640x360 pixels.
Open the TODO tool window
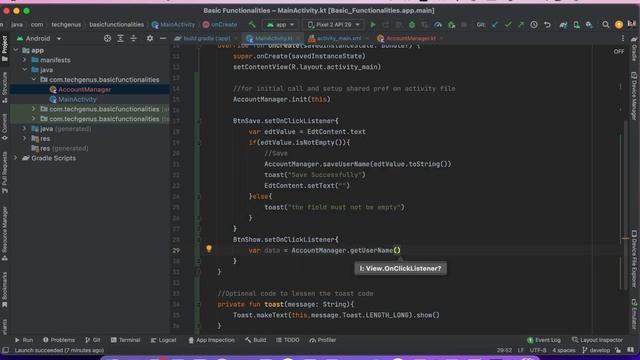287,340
